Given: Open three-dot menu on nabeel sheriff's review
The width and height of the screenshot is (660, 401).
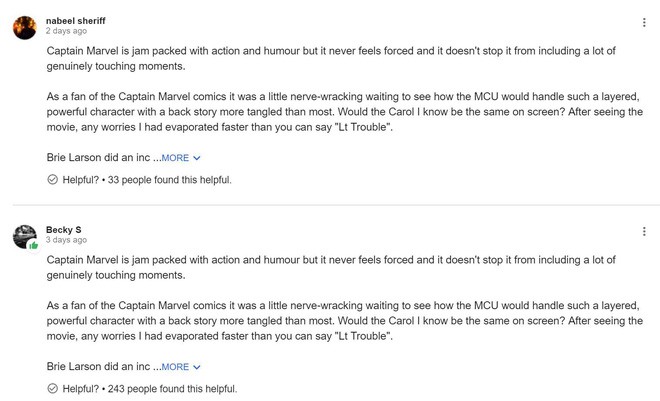Looking at the screenshot, I should click(x=644, y=22).
